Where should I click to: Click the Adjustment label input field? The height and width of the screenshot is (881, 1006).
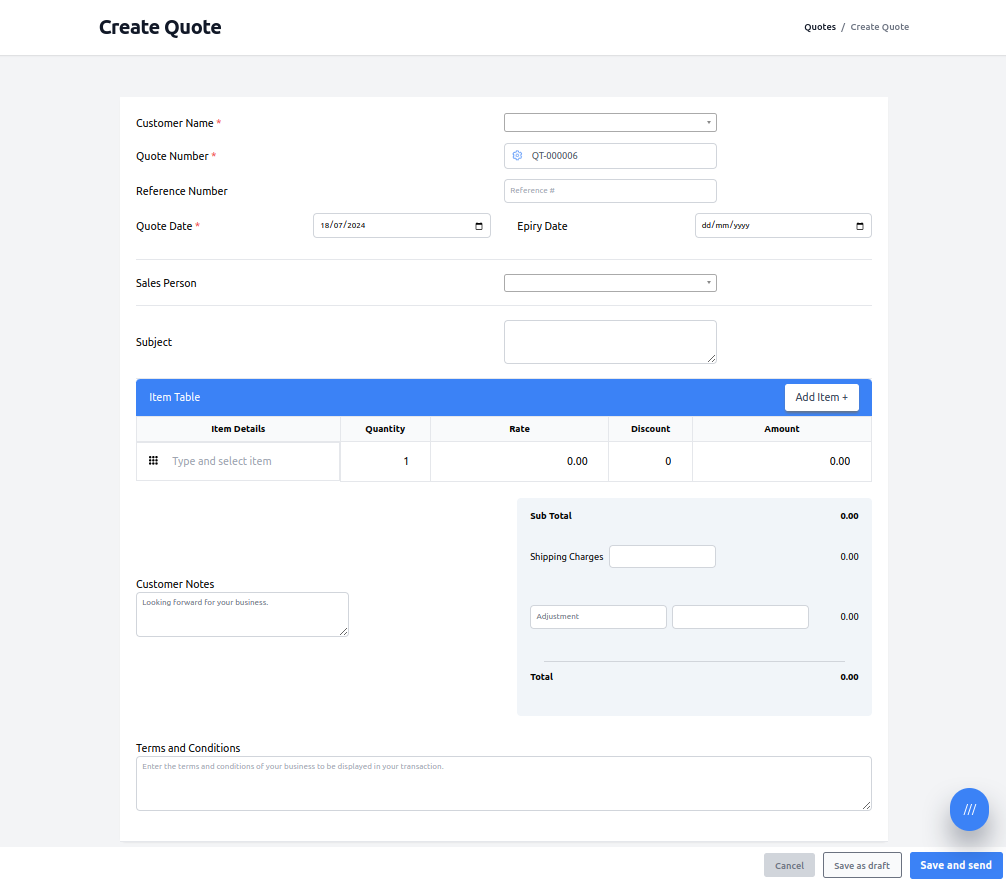[598, 617]
